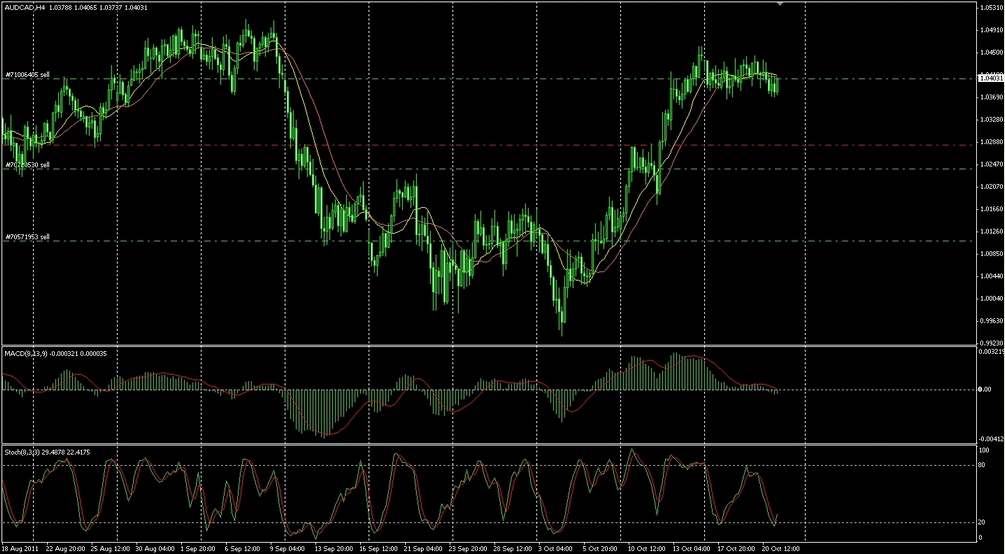The width and height of the screenshot is (1005, 554).
Task: Click the 1.01660 price axis label
Action: click(990, 209)
